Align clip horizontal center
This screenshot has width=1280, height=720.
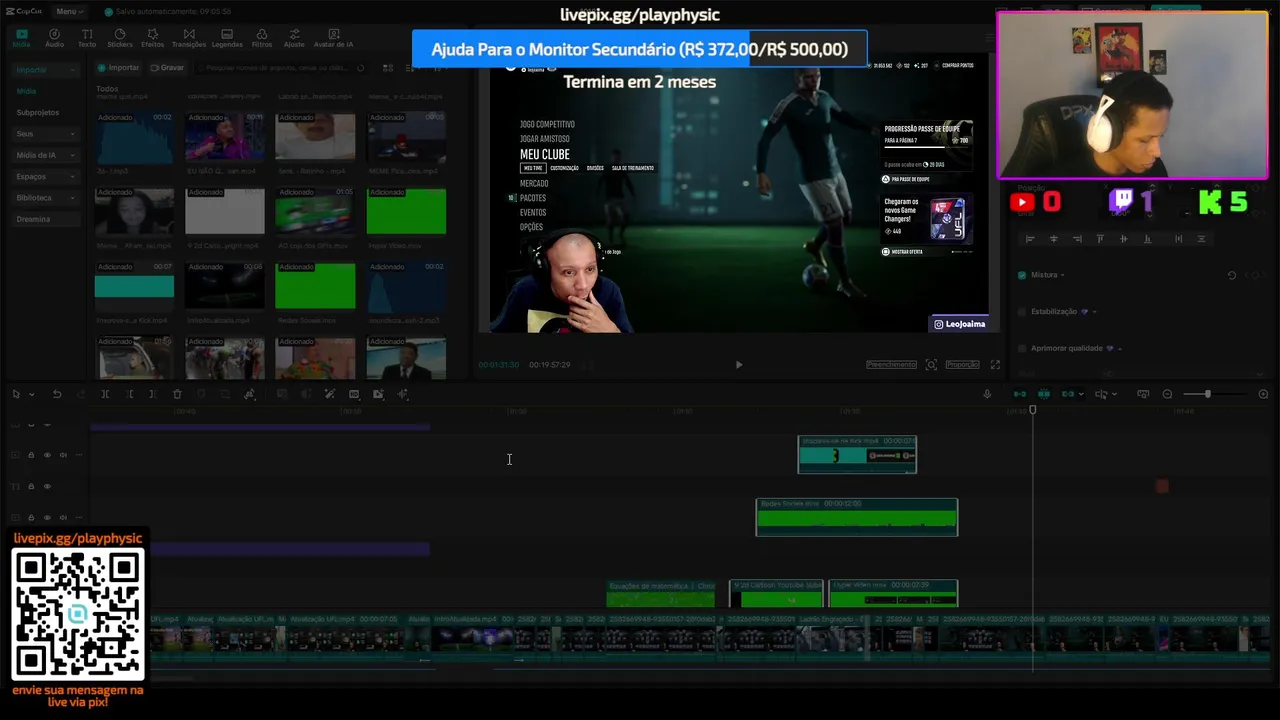point(1053,239)
